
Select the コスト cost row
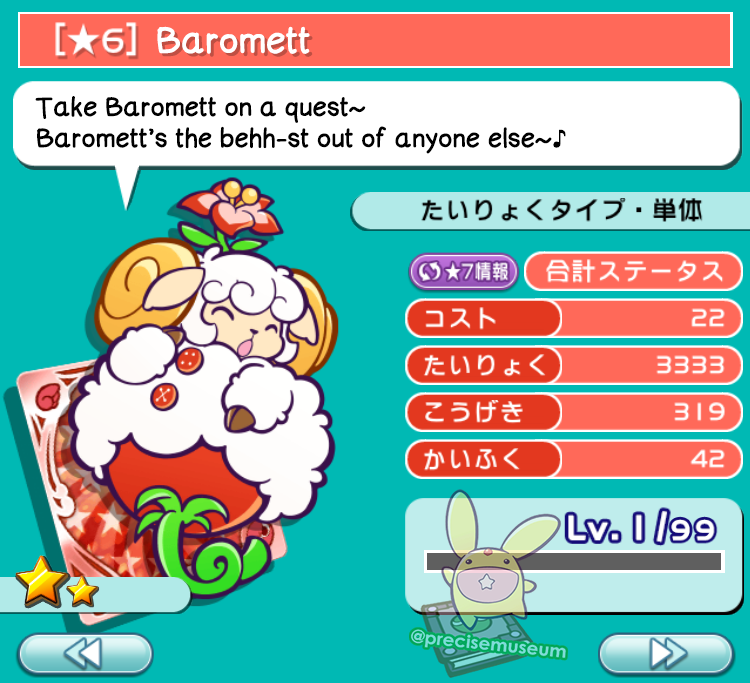574,318
